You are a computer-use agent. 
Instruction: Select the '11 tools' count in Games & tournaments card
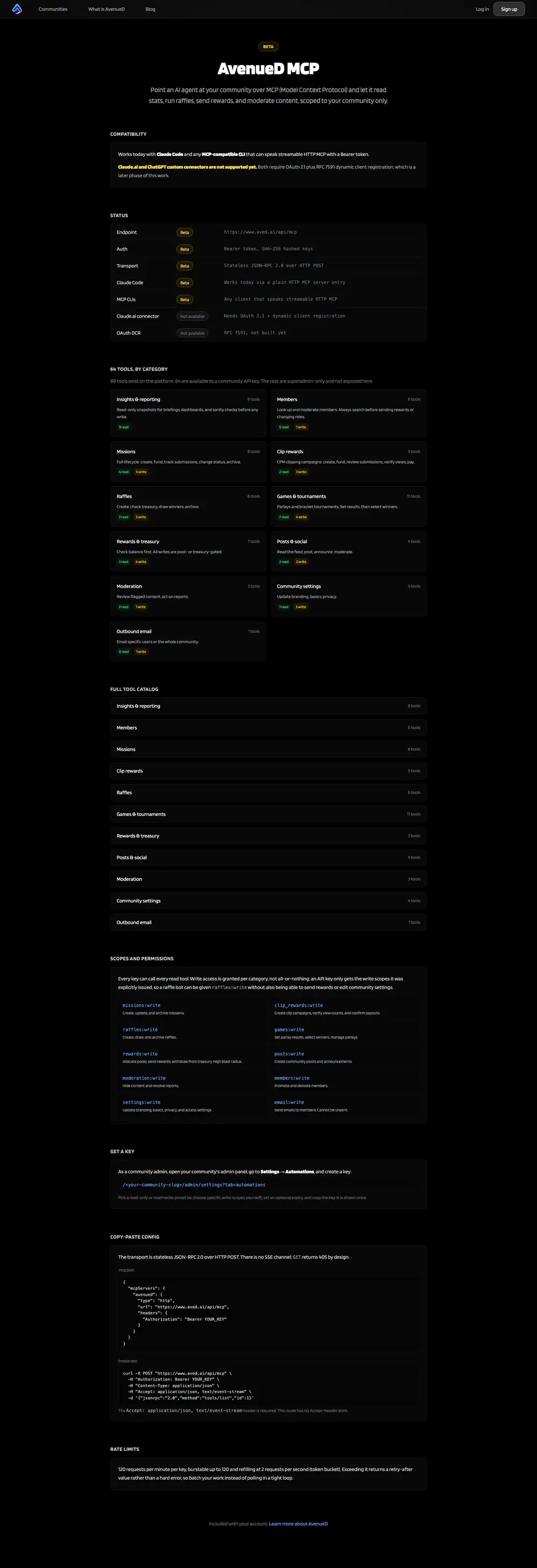[413, 497]
